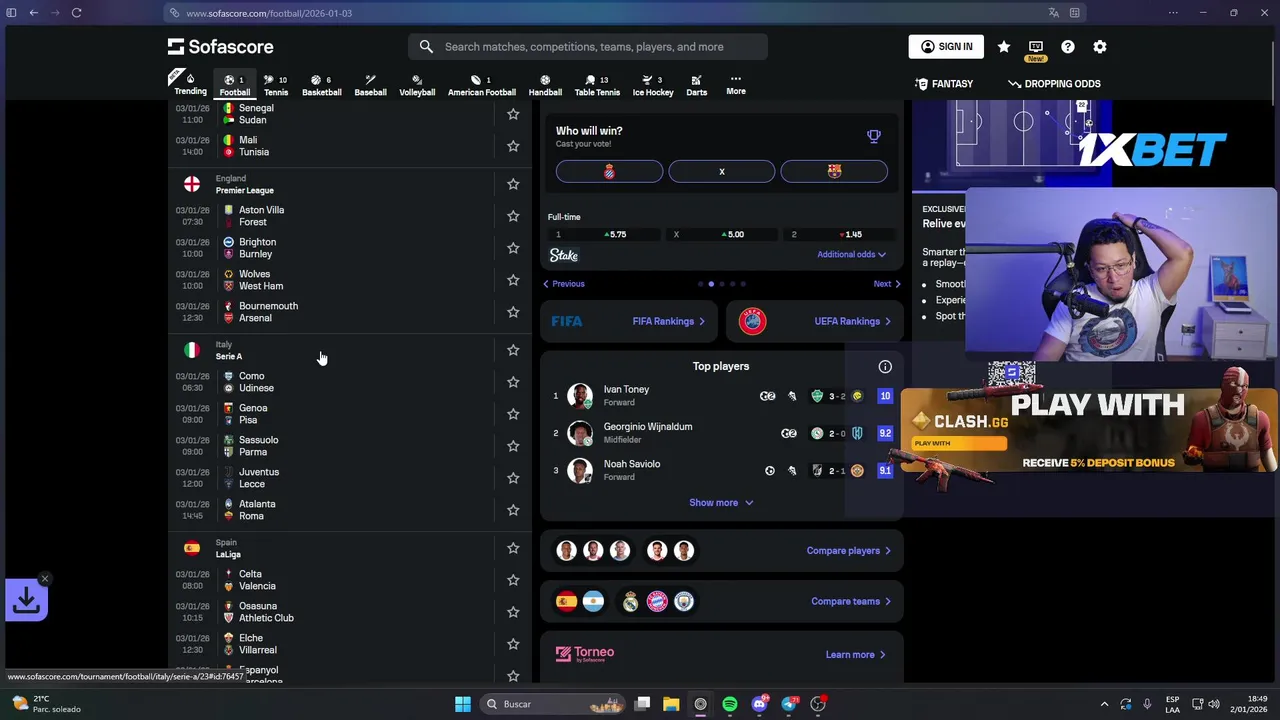Star the England Premier League competition
This screenshot has width=1280, height=720.
pos(513,184)
